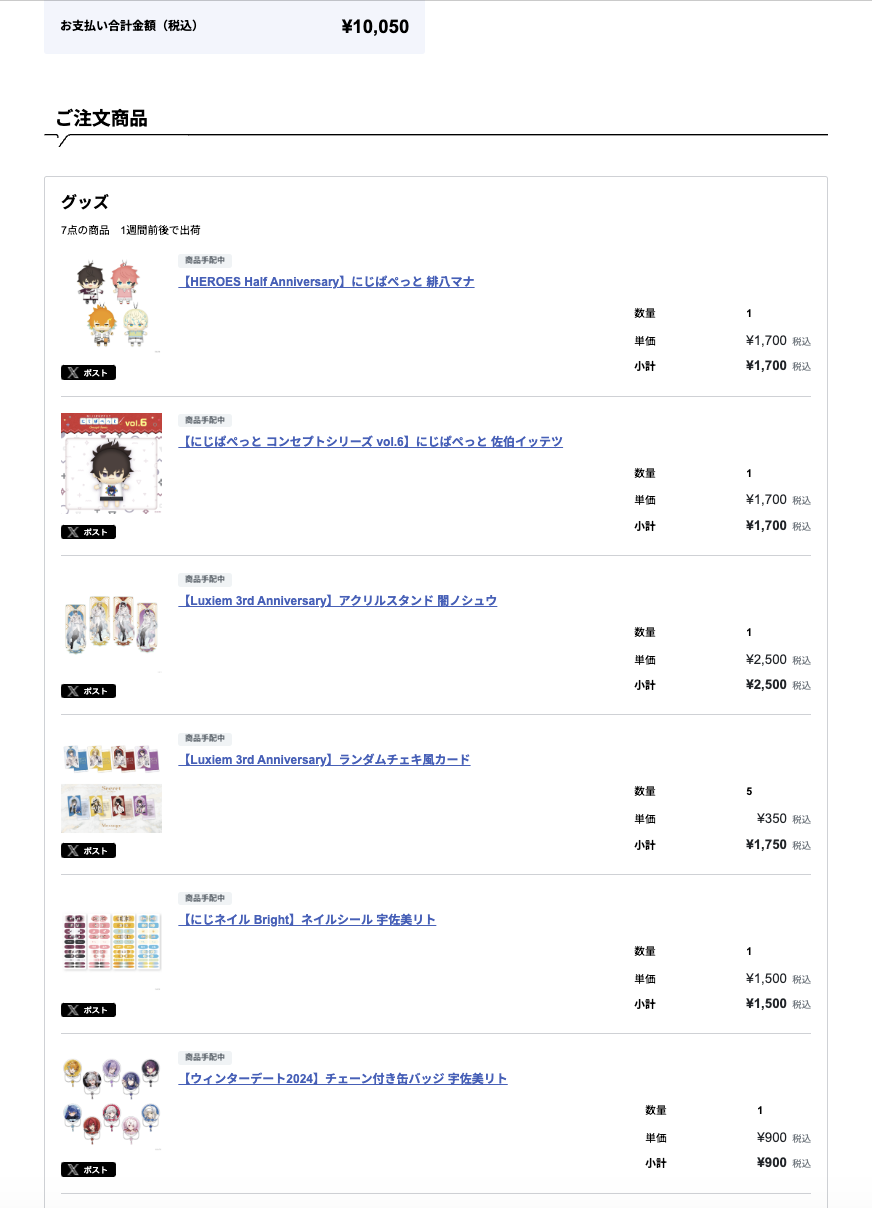Open the Luxiem ランダムチェキ風カード product link

tap(324, 760)
